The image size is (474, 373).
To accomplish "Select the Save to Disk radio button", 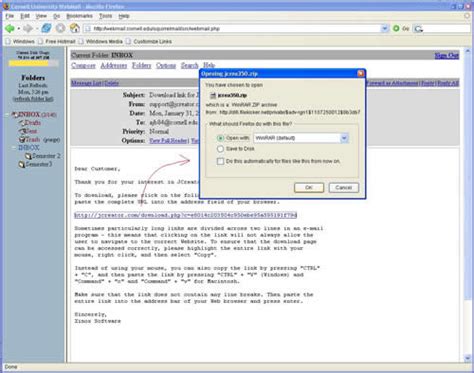I will (x=220, y=149).
